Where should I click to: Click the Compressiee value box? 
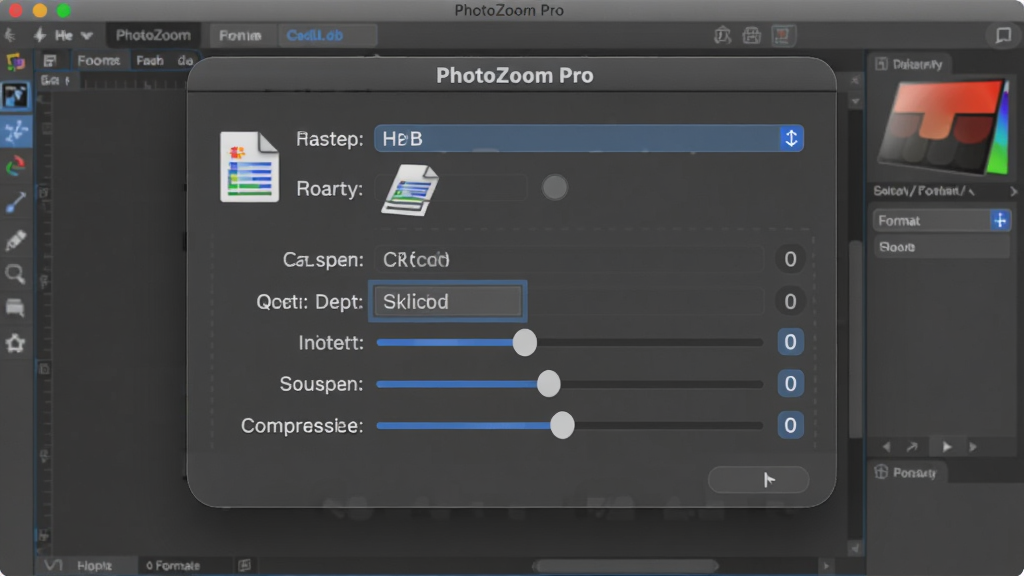[x=790, y=426]
